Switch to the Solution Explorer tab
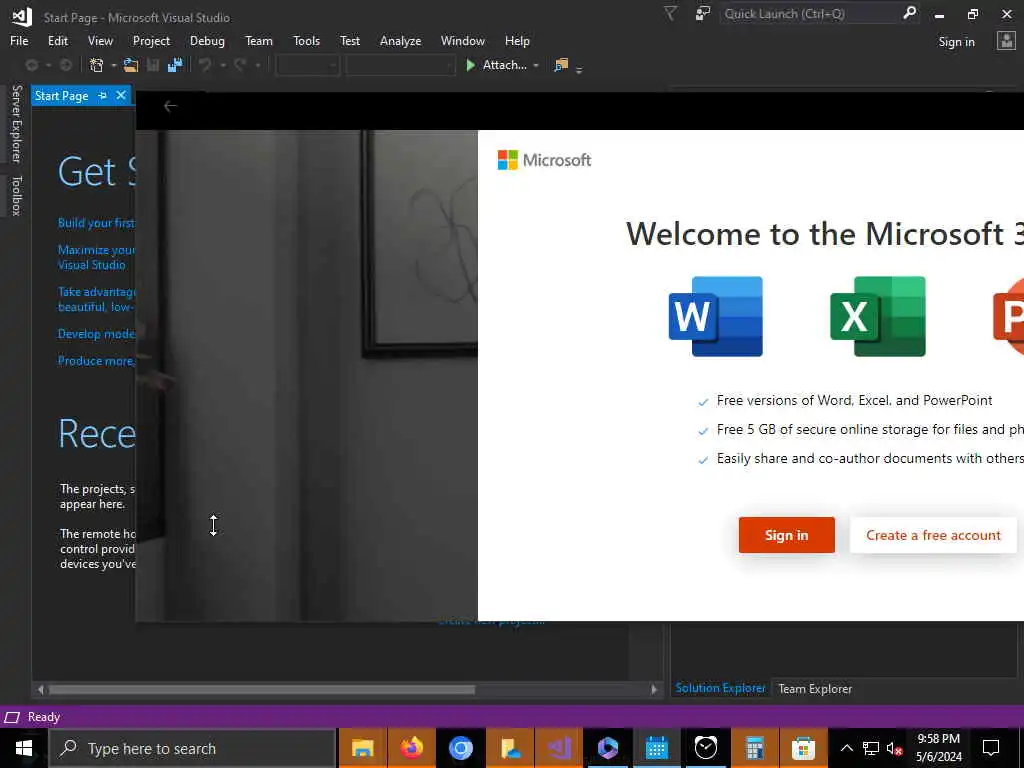This screenshot has height=768, width=1024. click(720, 688)
